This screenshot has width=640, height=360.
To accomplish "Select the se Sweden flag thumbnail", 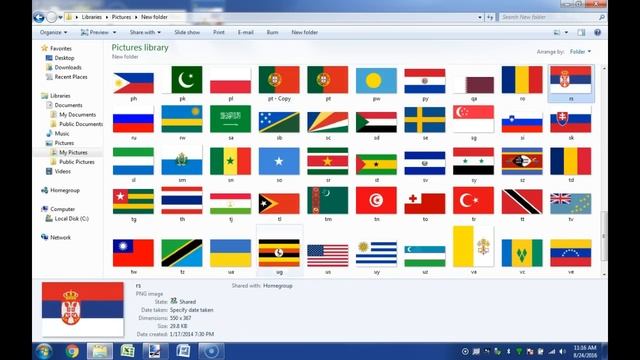I will click(425, 120).
